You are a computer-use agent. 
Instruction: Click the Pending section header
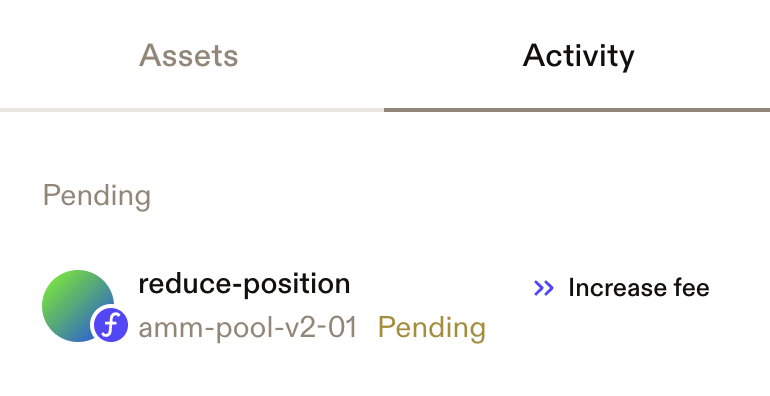click(97, 196)
